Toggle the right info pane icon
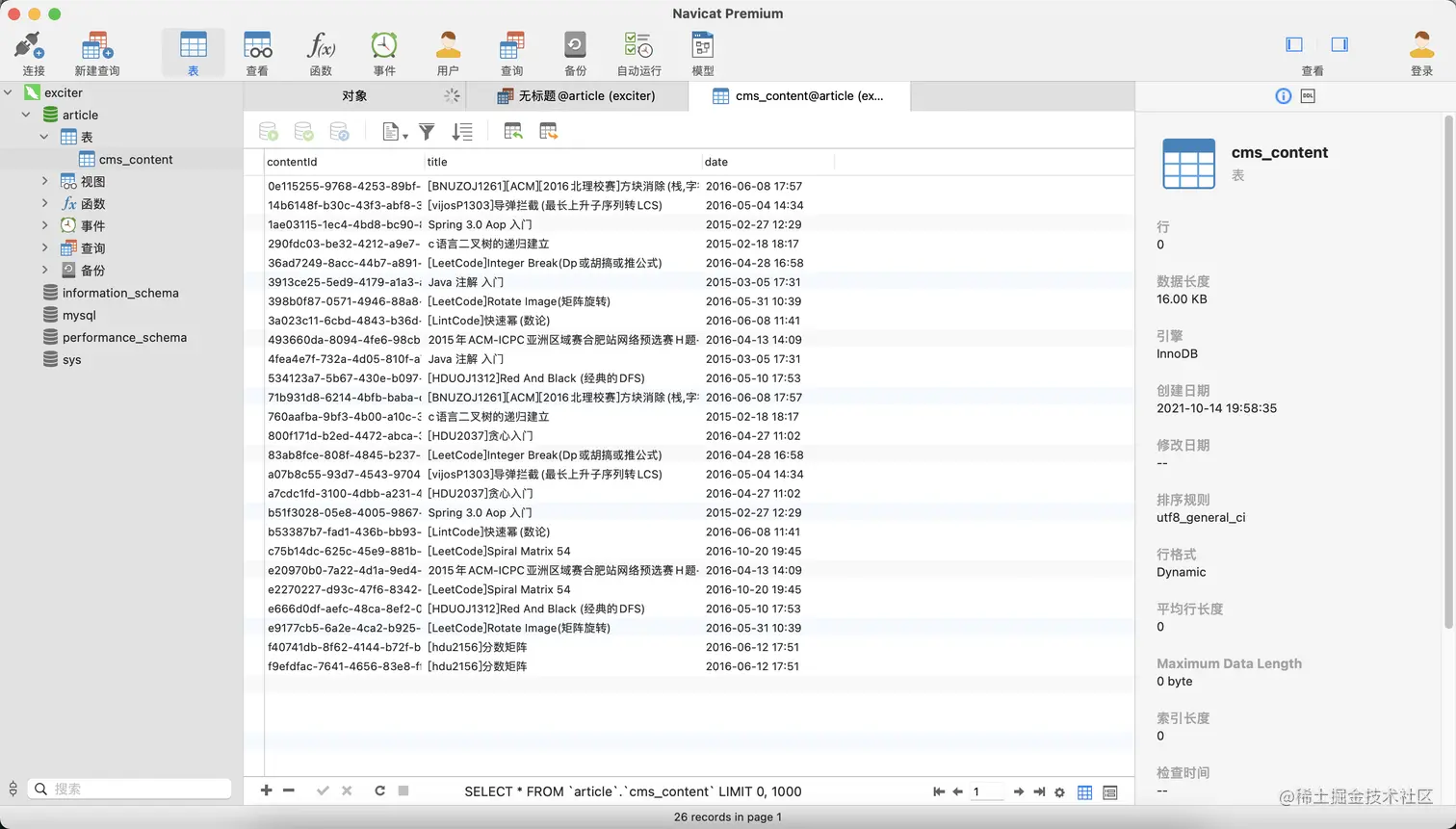This screenshot has height=829, width=1456. (x=1339, y=44)
